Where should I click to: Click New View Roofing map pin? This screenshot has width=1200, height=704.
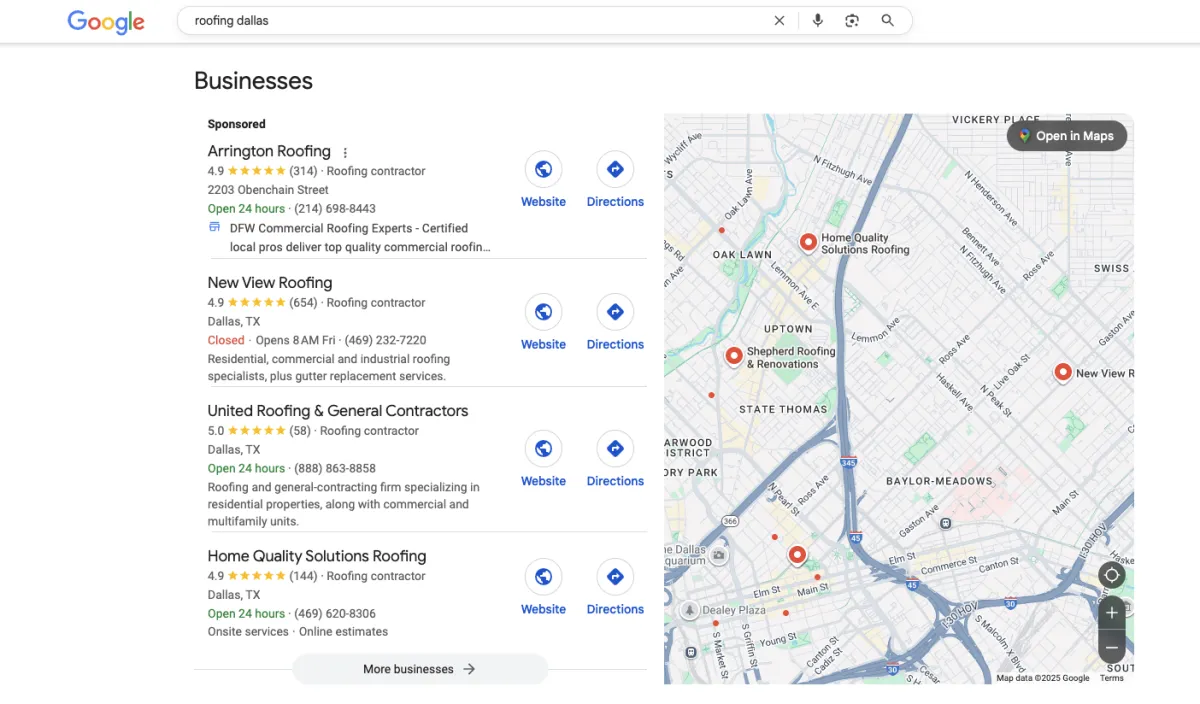point(1063,372)
